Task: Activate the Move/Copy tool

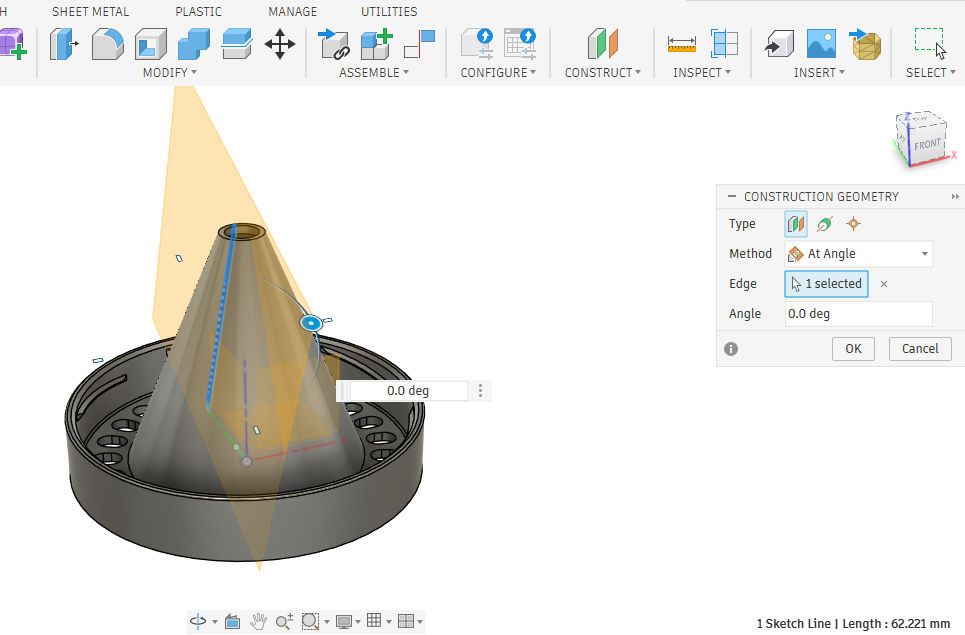Action: tap(279, 44)
